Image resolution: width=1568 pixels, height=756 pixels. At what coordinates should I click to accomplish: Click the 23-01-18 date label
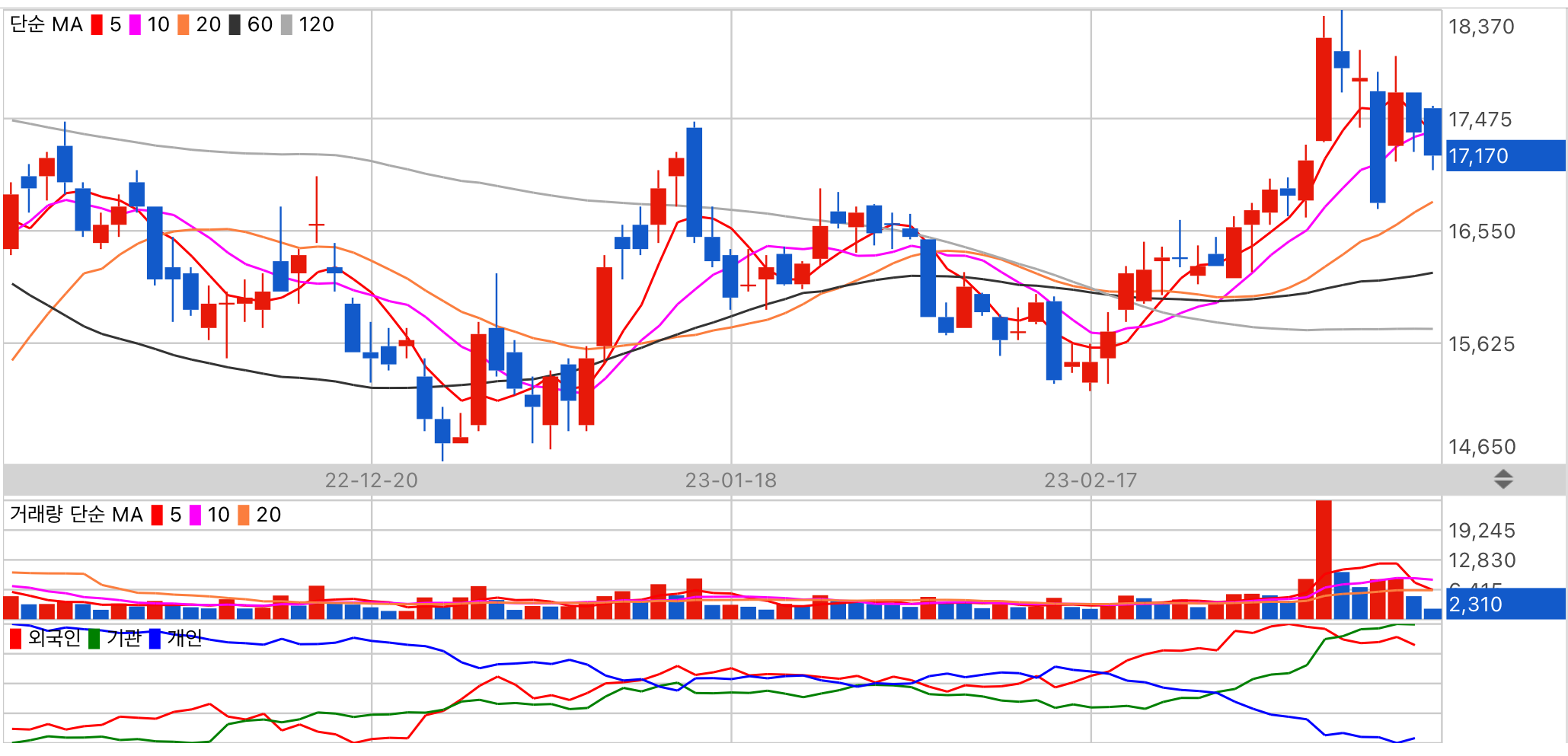click(731, 480)
